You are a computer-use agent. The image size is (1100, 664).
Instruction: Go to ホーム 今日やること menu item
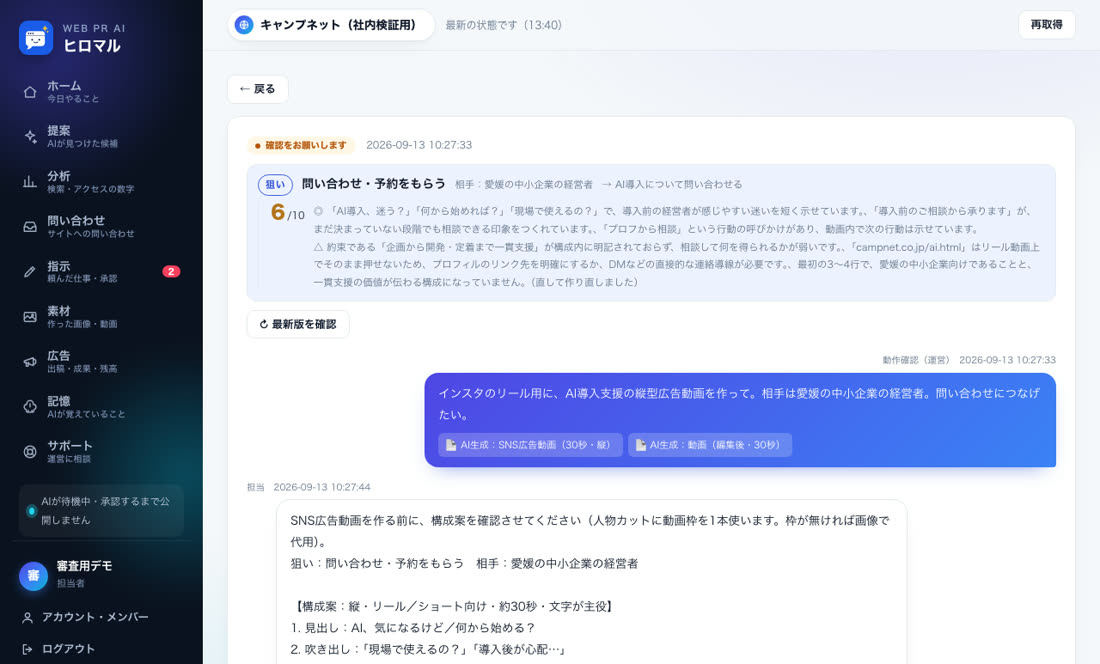tap(101, 92)
